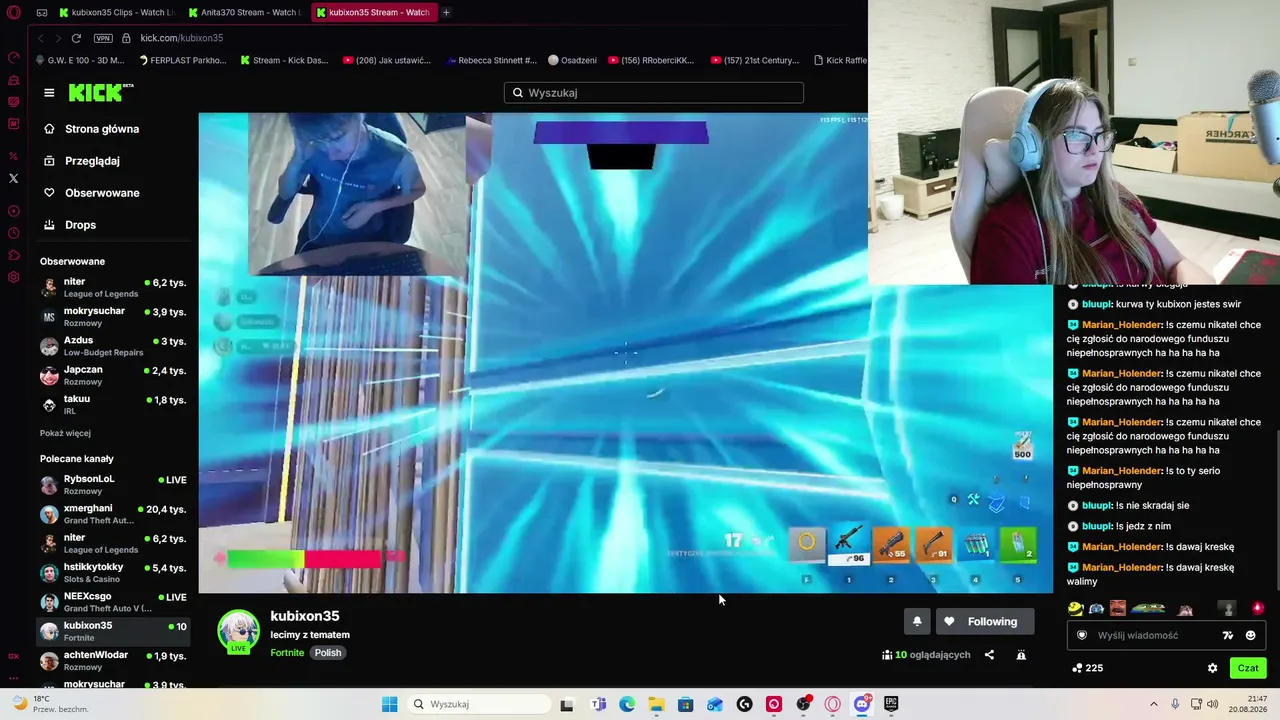Click the chat identity shield icon
This screenshot has height=720, width=1280.
tap(1081, 635)
